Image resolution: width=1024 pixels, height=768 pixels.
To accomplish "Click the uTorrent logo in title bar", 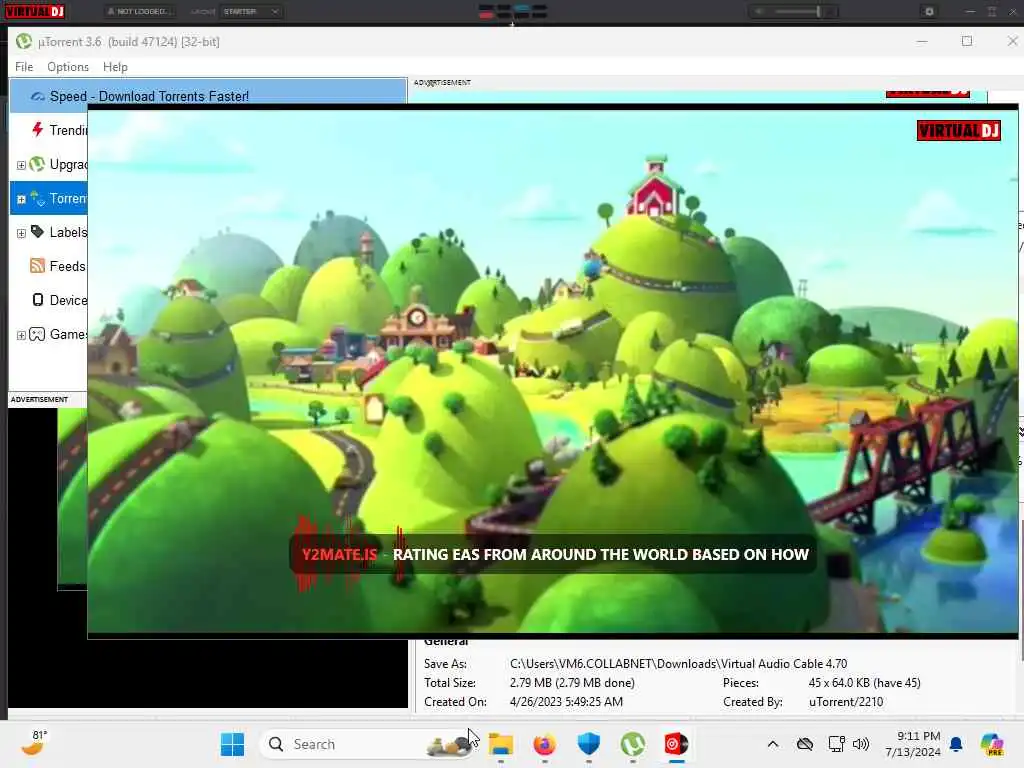I will [x=24, y=41].
